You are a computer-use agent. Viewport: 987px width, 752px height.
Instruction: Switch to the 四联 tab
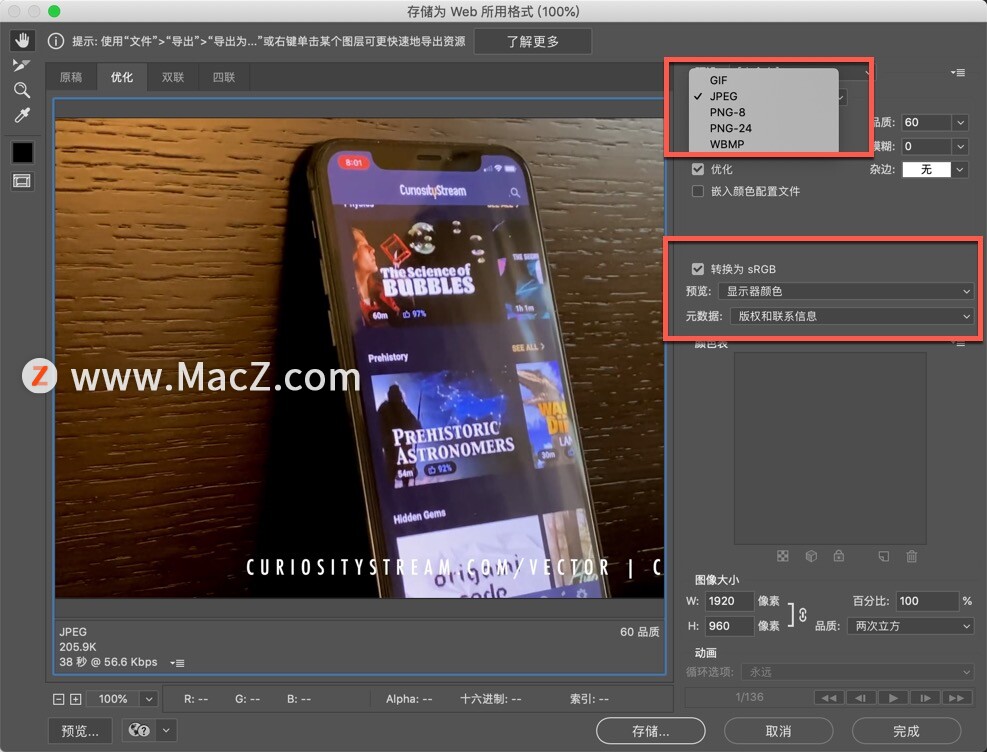pos(224,77)
